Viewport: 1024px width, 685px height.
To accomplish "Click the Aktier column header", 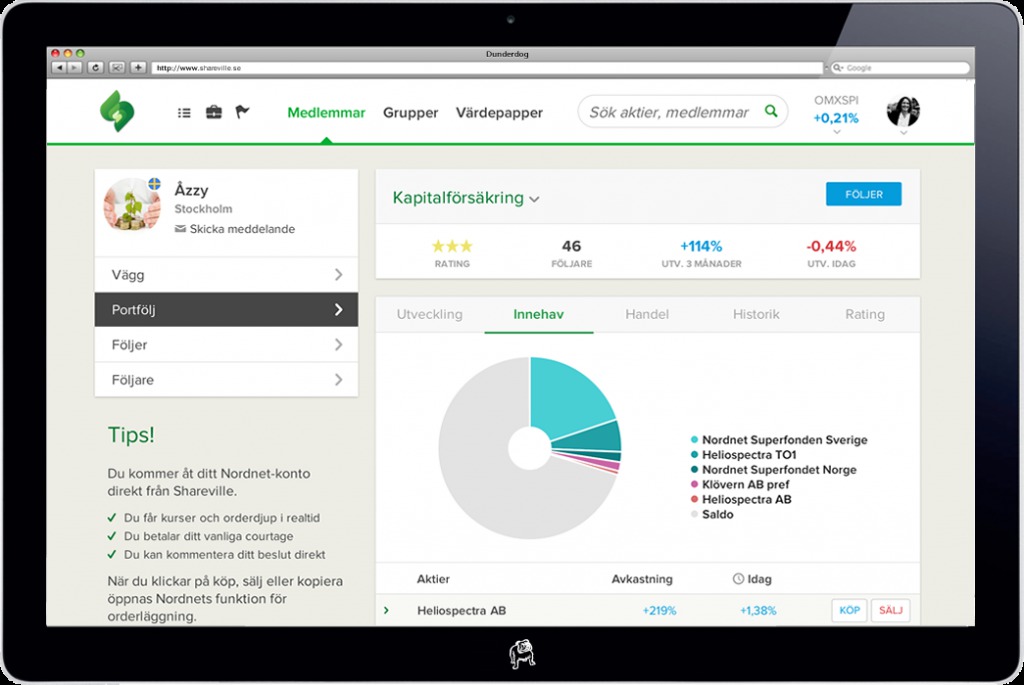I will click(433, 579).
